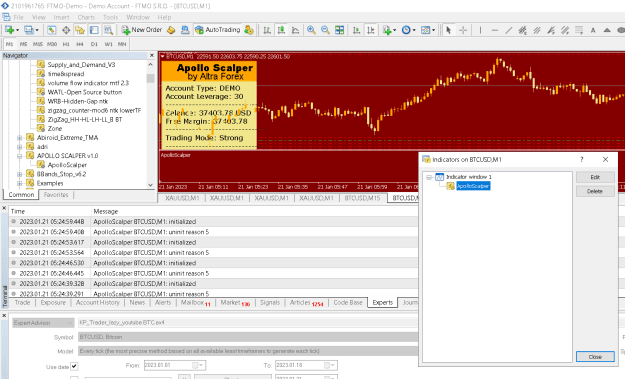Collapse Indicator window 1 tree node

[x=429, y=177]
